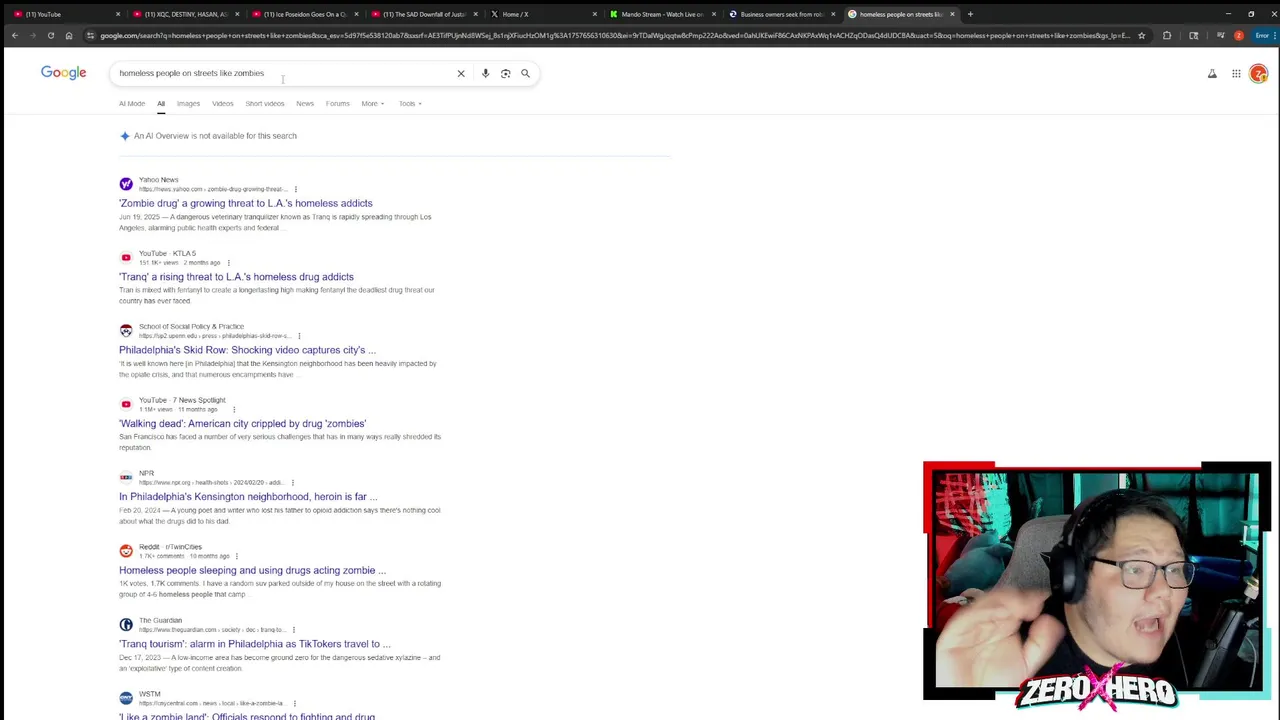This screenshot has height=720, width=1280.
Task: Switch to Images results tab
Action: tap(188, 103)
